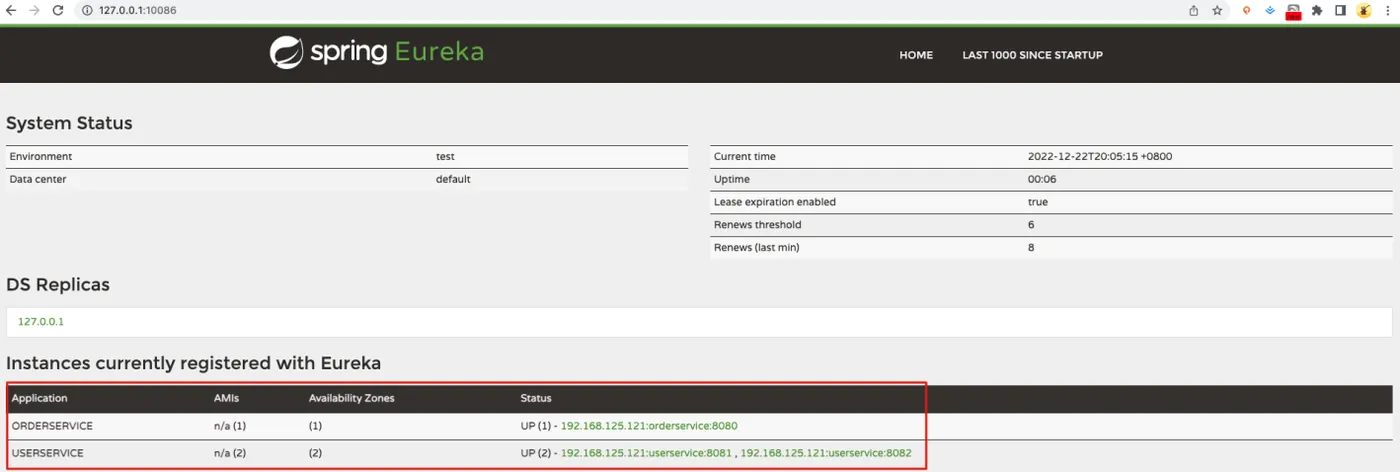Click the AMIs column header
The width and height of the screenshot is (1400, 472).
226,398
